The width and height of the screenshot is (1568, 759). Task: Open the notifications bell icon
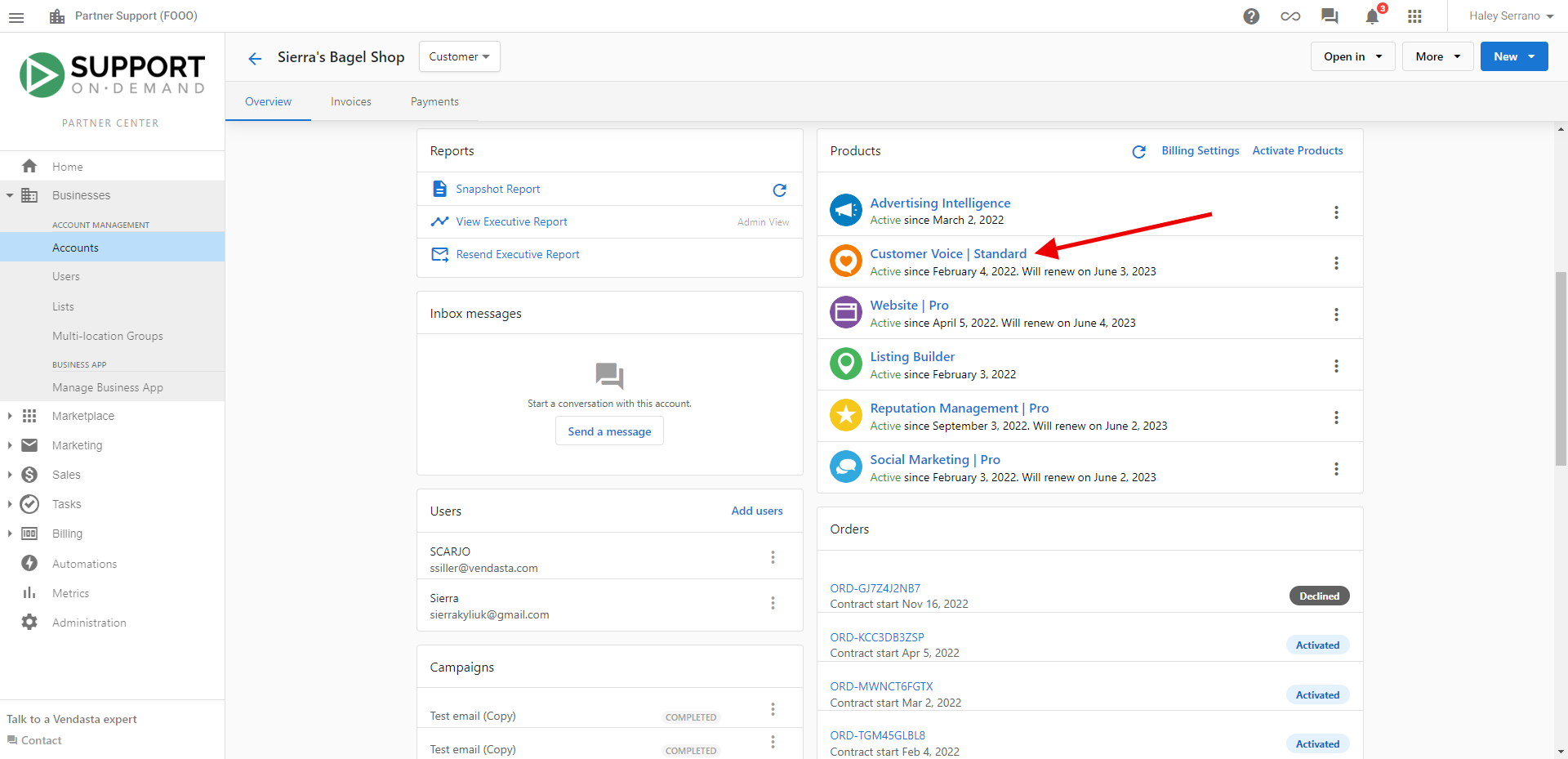pos(1372,16)
